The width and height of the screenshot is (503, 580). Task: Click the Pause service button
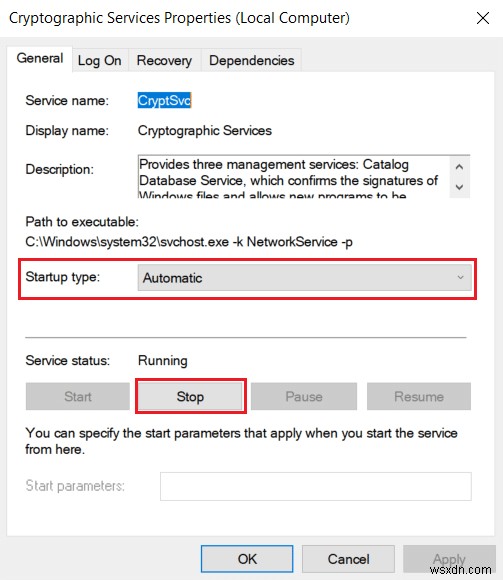304,397
